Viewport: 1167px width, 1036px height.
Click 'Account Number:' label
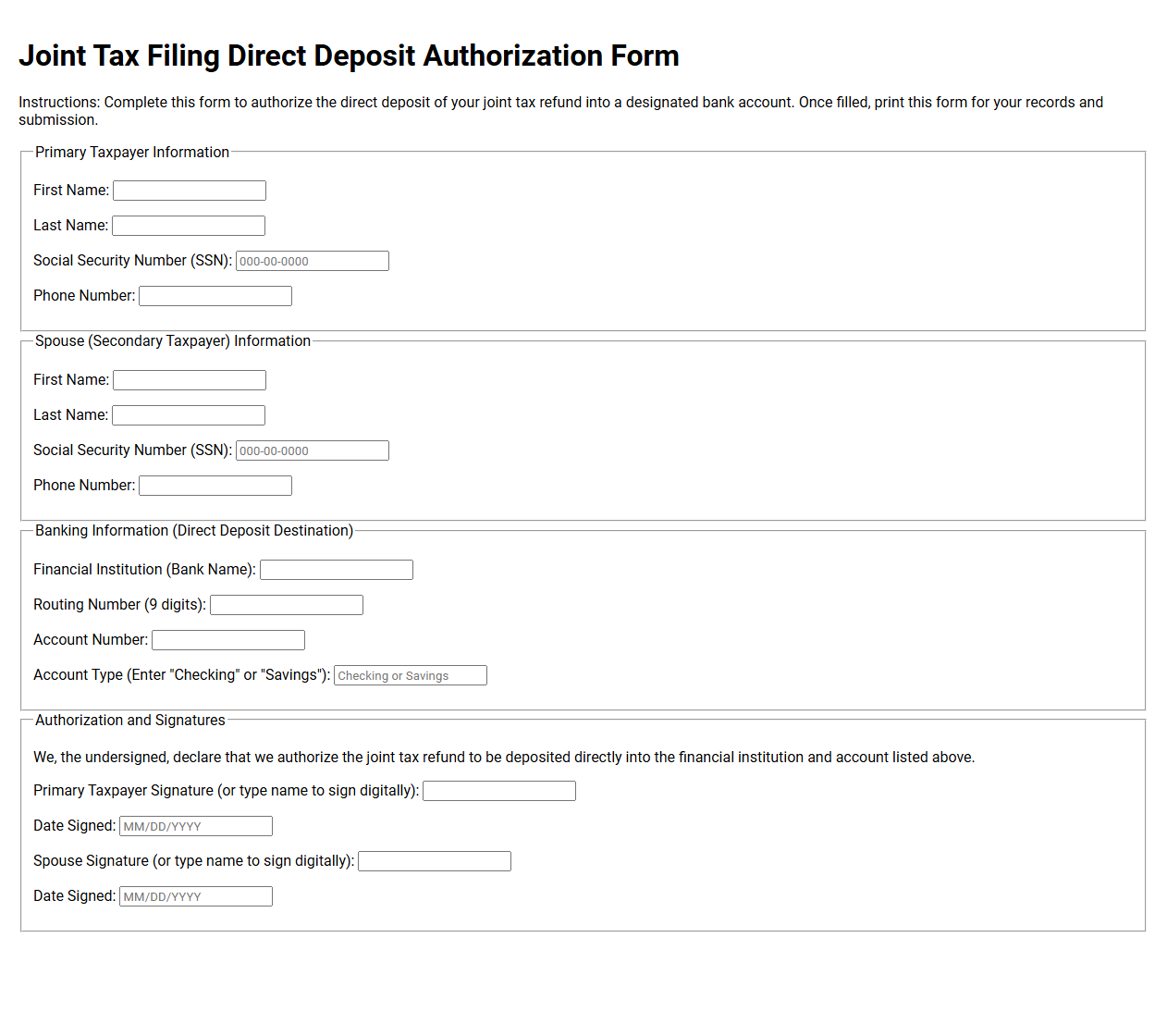91,640
